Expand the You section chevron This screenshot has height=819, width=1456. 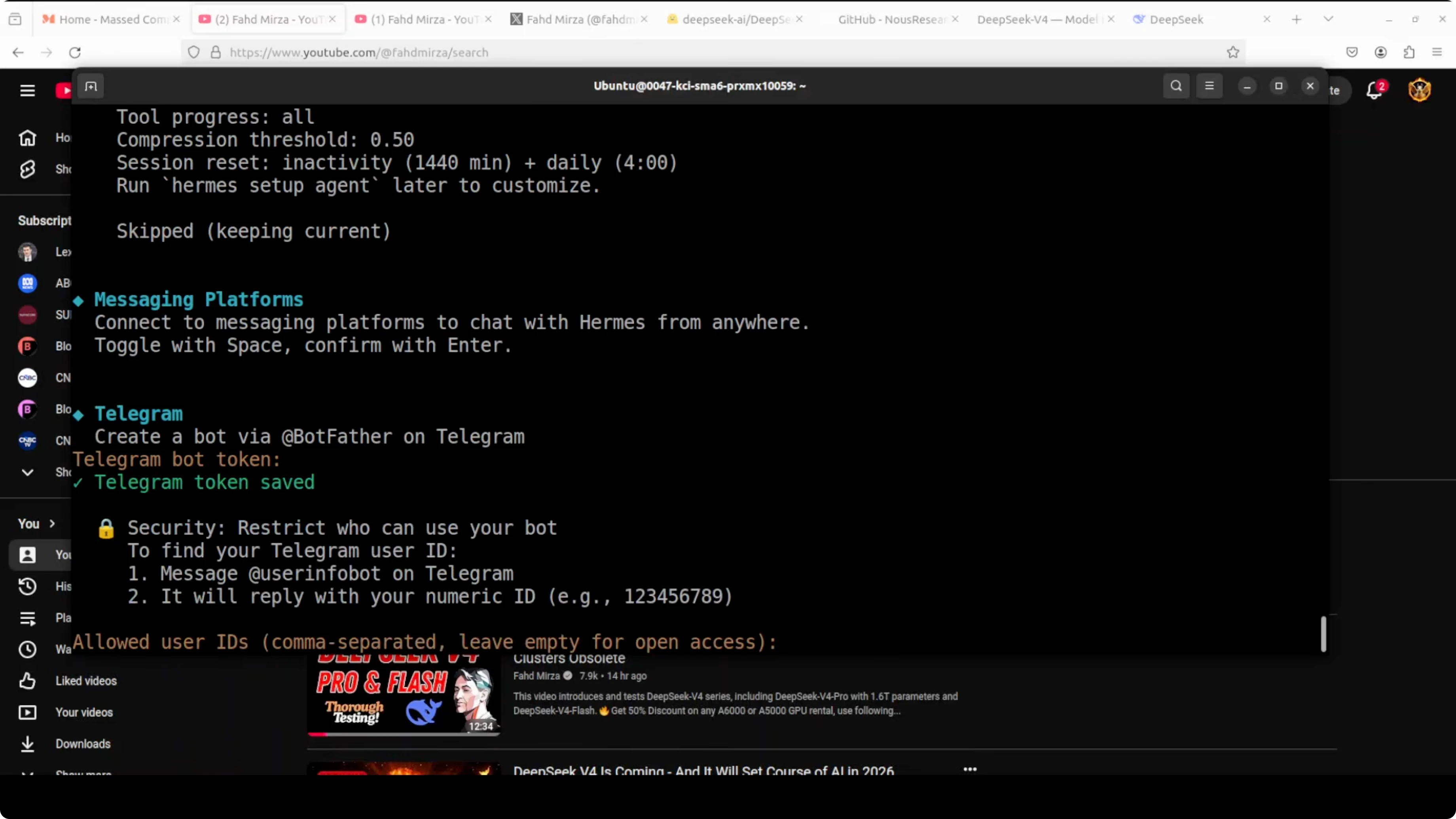click(x=52, y=523)
